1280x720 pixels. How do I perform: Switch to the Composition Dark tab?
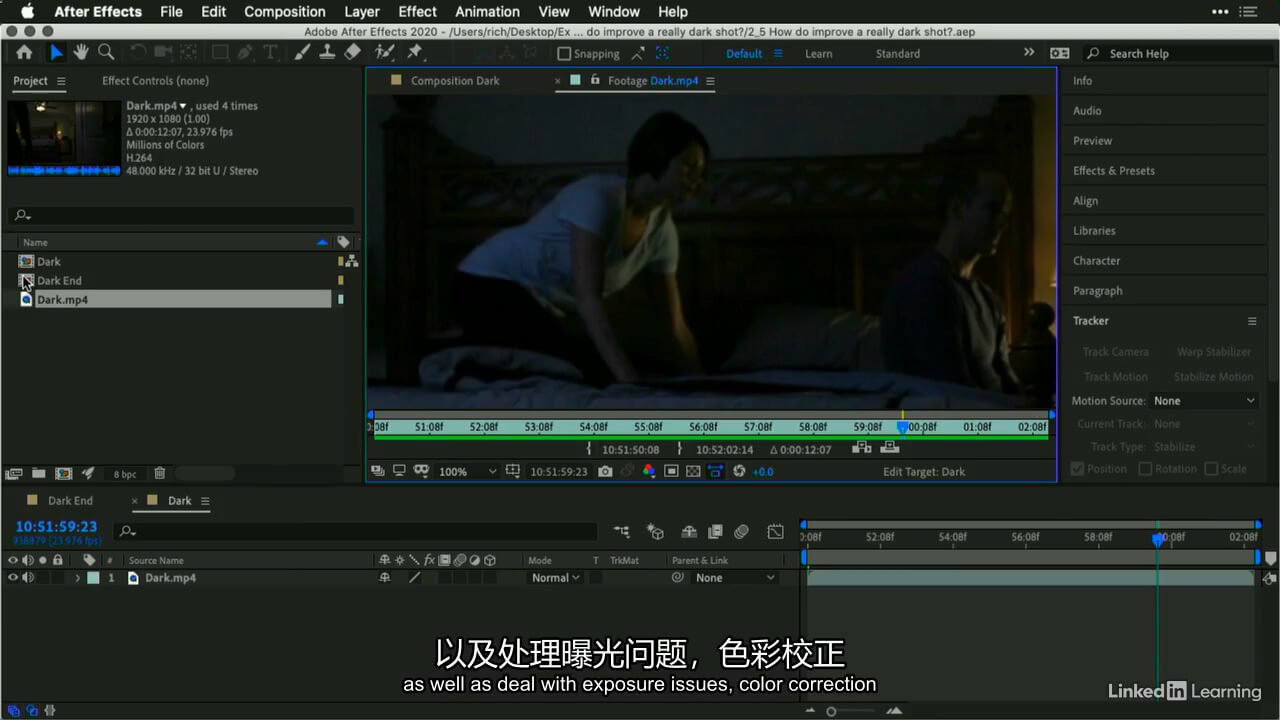pyautogui.click(x=455, y=81)
